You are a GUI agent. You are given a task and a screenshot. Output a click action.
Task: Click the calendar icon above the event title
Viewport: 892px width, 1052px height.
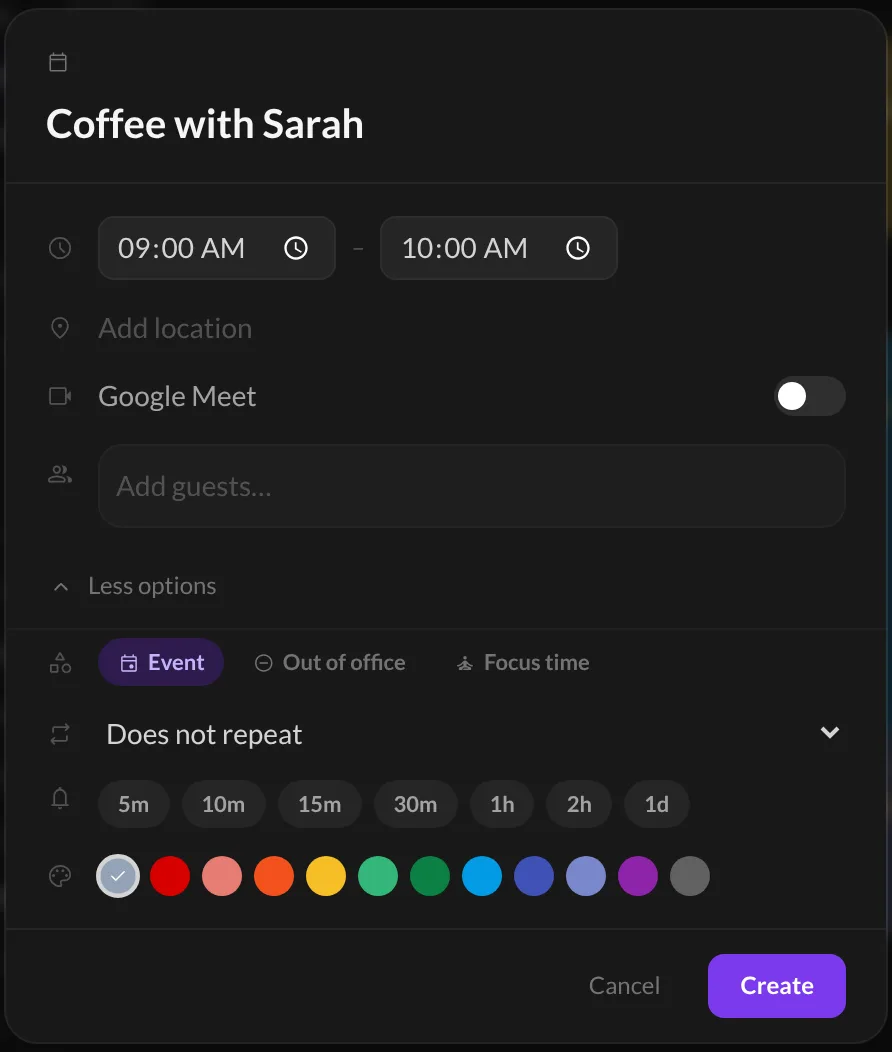point(58,62)
